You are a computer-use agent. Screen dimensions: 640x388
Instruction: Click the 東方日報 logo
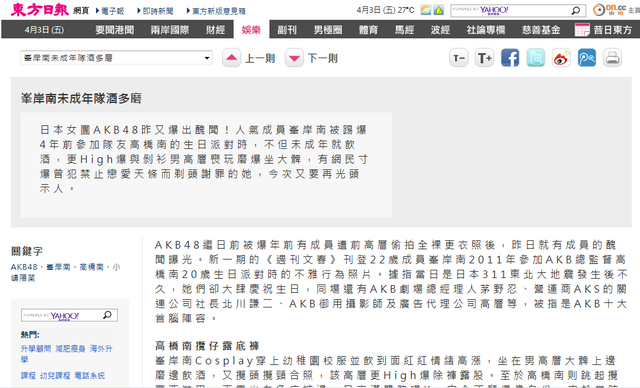[x=40, y=10]
